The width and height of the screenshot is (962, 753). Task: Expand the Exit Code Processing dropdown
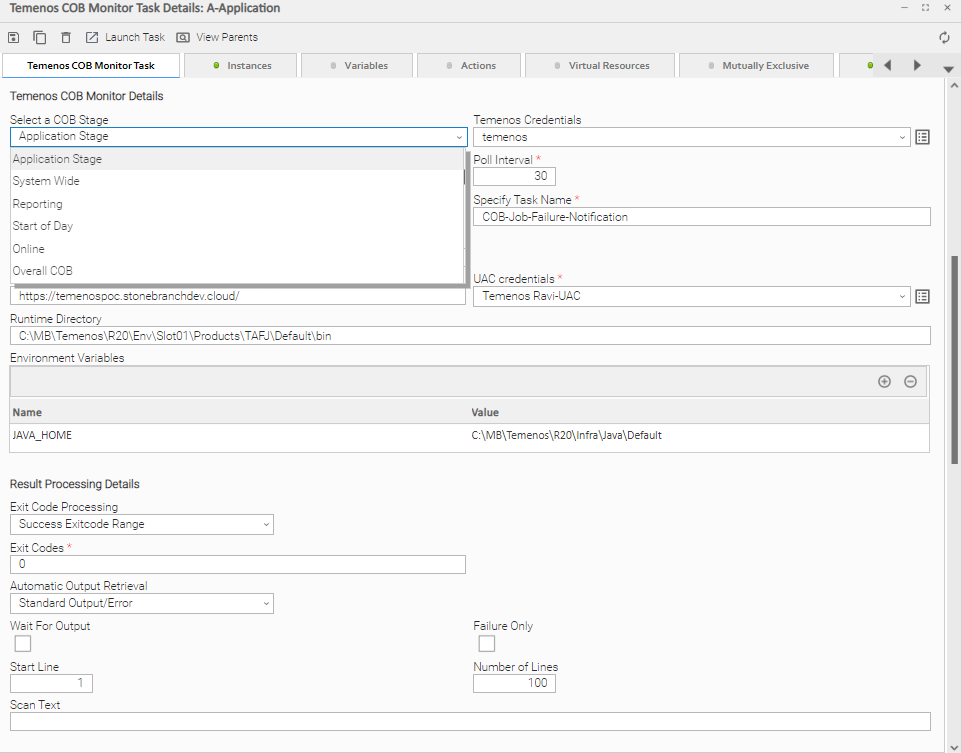pos(142,524)
